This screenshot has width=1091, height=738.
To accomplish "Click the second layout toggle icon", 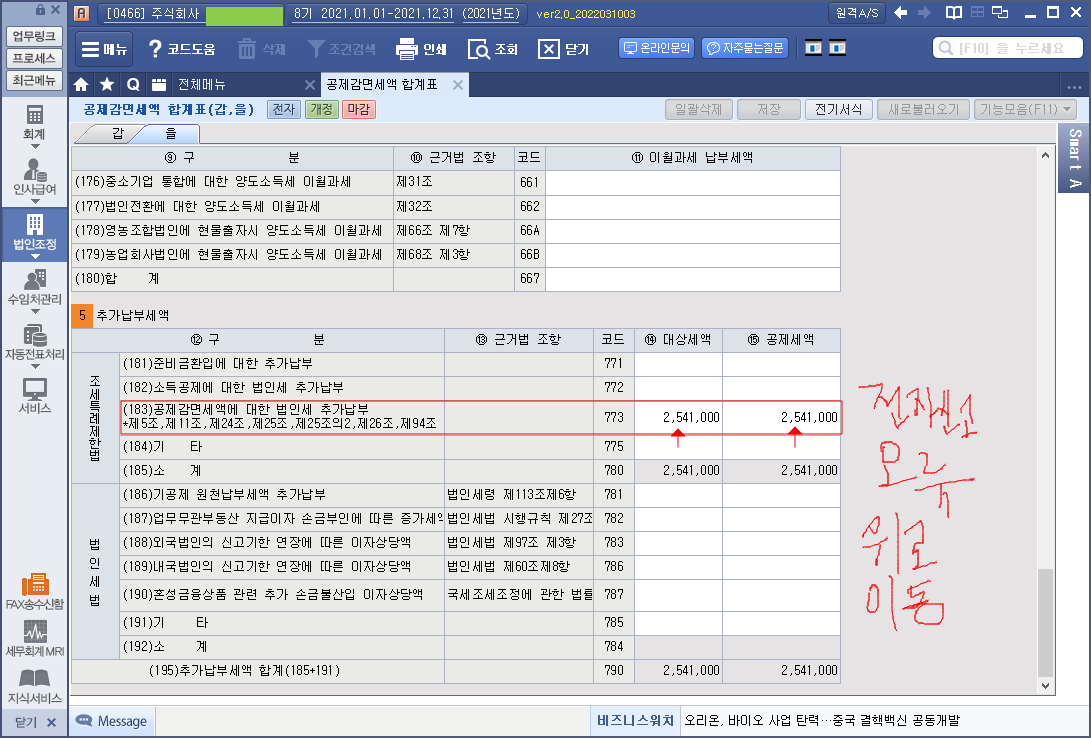I will pos(837,48).
